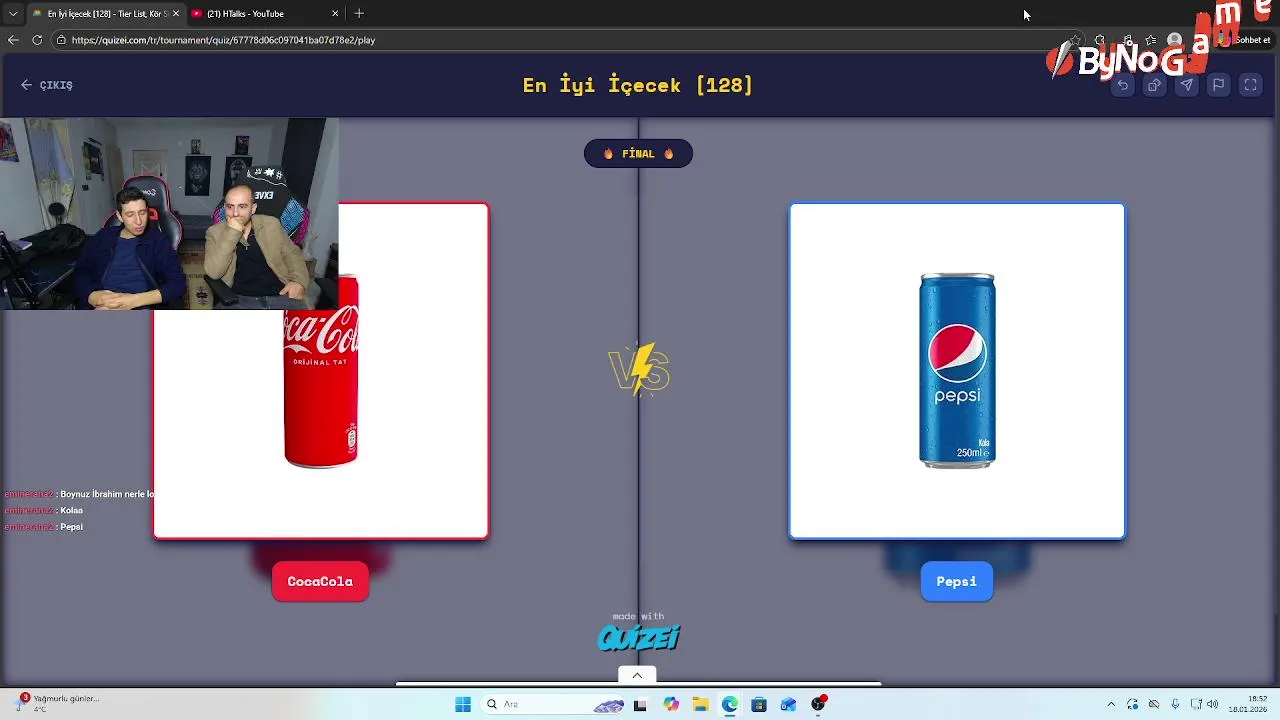1280x720 pixels.
Task: Close the HTalks YouTube tab
Action: 335,13
